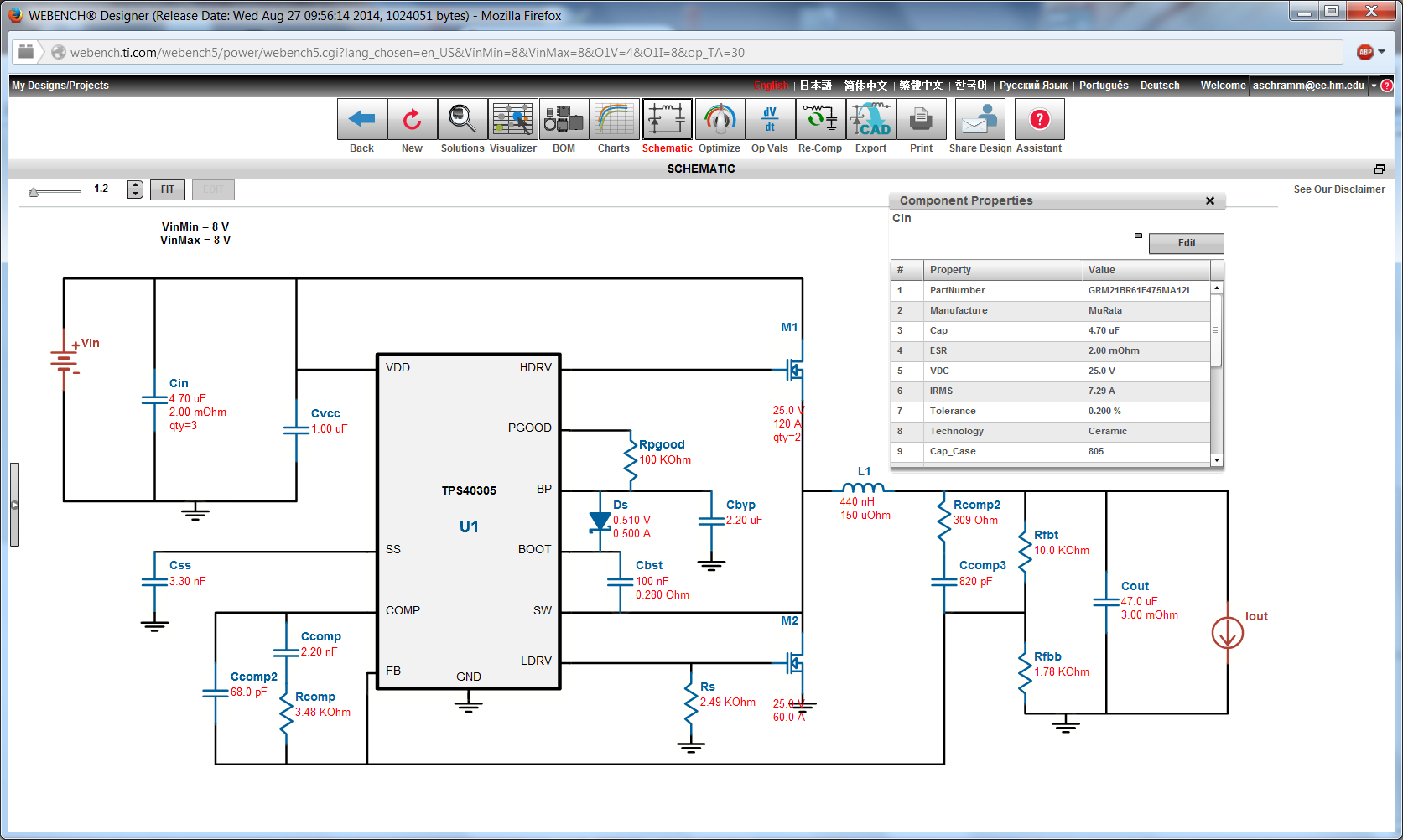
Task: Click the zoom value stepper arrows
Action: 135,189
